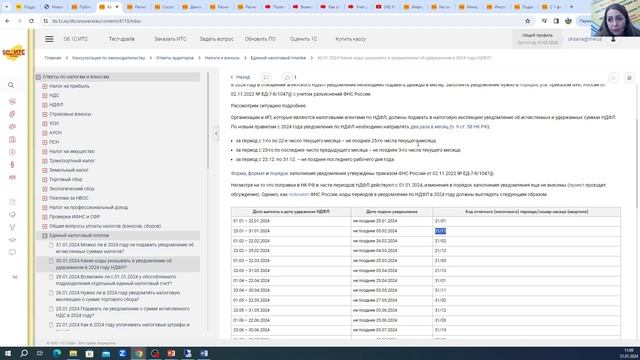Go to 'Главная' breadcrumb
640x360 pixels.
[53, 58]
